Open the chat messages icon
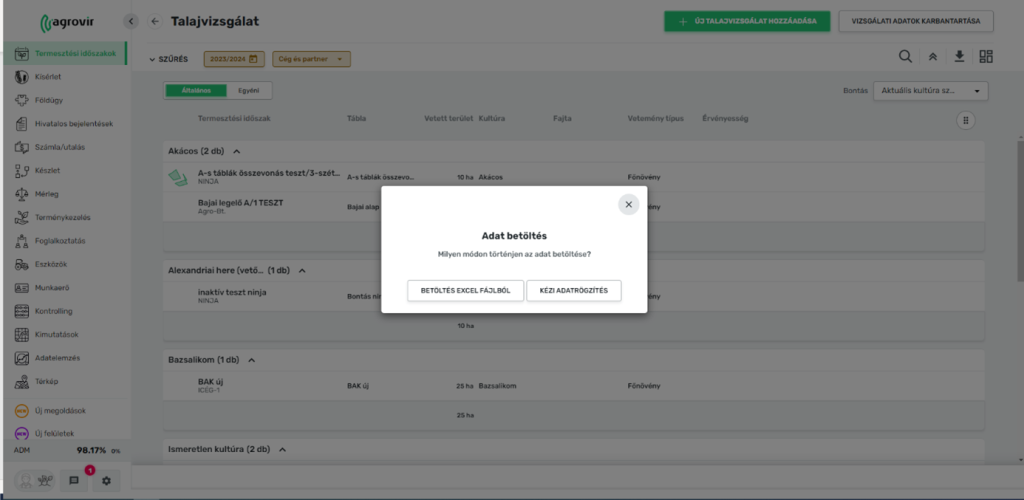Viewport: 1024px width, 500px height. [74, 480]
